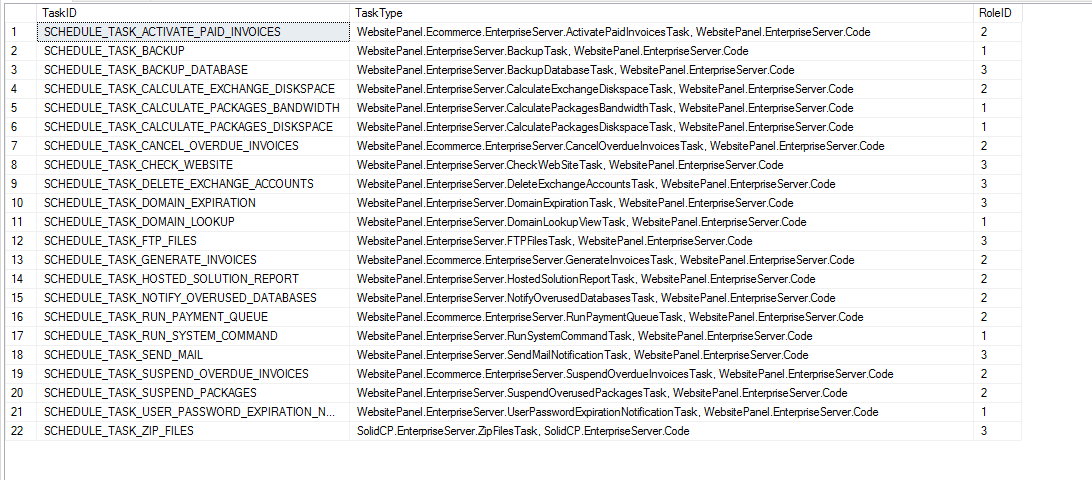The width and height of the screenshot is (1092, 480).
Task: Click the RunPaymentQueueTask TaskType cell
Action: click(662, 317)
